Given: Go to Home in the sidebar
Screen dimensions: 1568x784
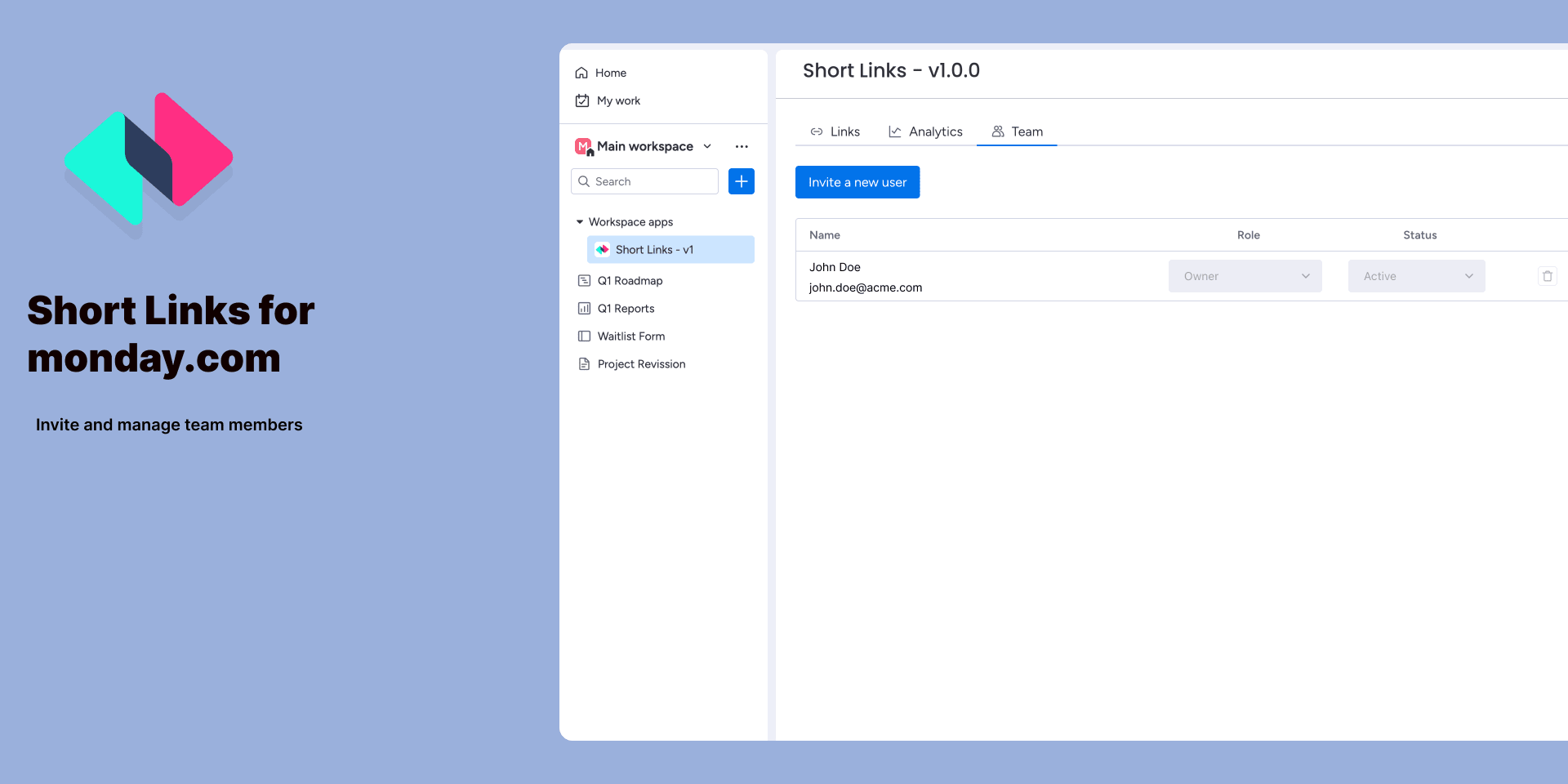Looking at the screenshot, I should [x=600, y=73].
